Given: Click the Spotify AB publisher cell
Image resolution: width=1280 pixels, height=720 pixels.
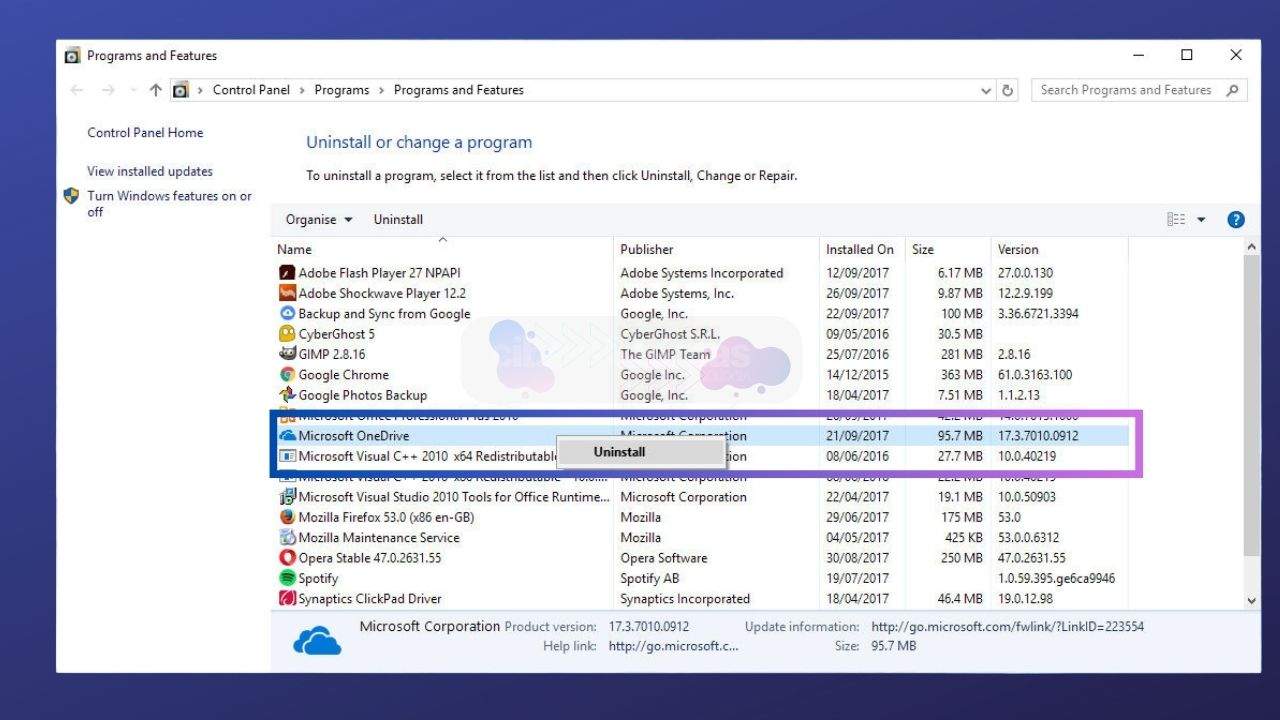Looking at the screenshot, I should 649,579.
